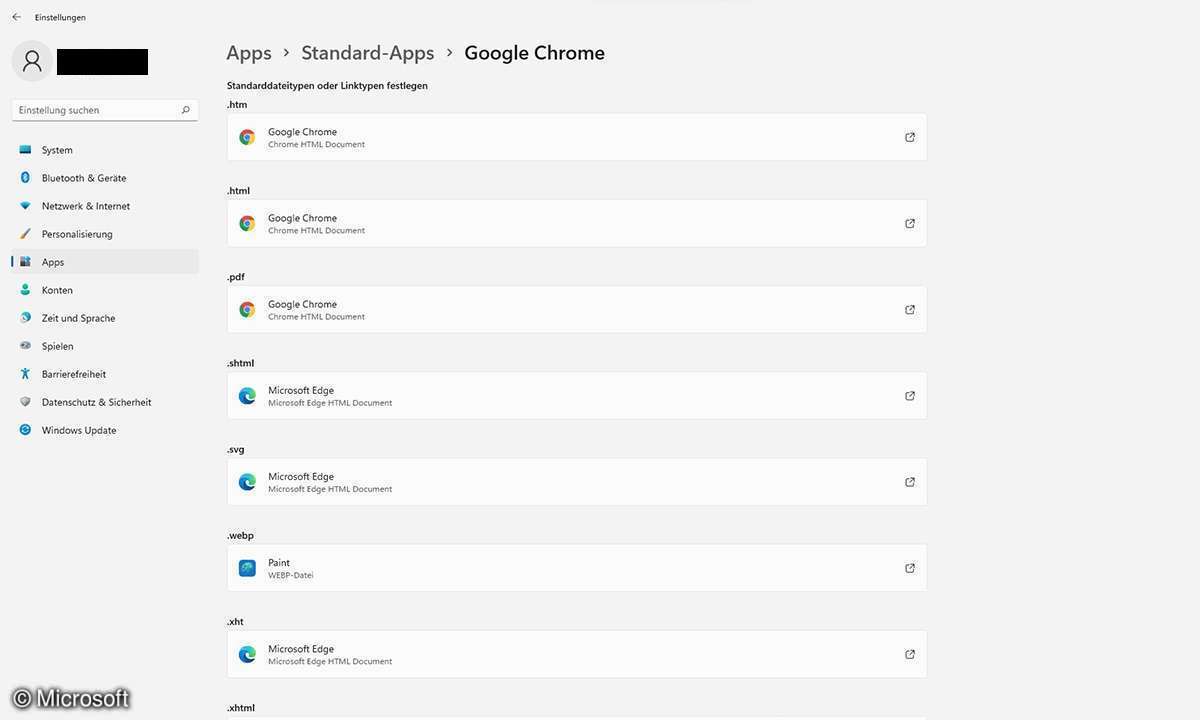
Task: Click Microsoft Edge name in .svg card
Action: point(301,477)
